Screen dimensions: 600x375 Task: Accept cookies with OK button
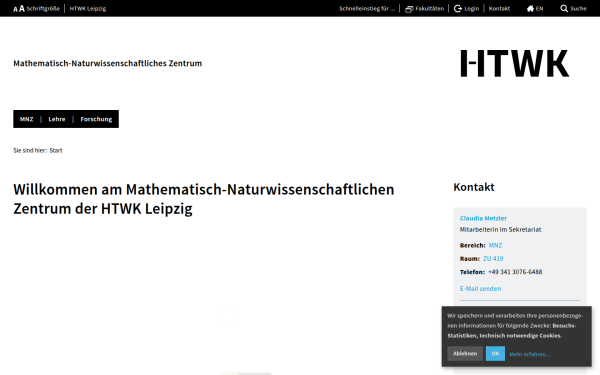point(495,354)
